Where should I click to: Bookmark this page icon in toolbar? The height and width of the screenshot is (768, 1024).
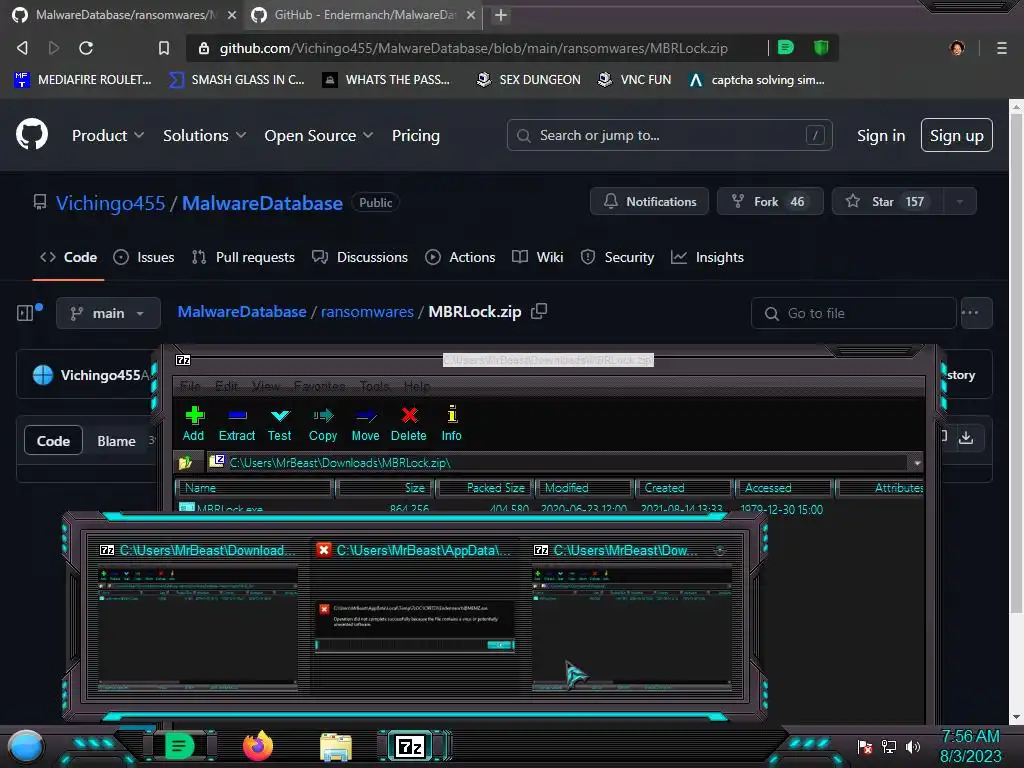tap(164, 48)
